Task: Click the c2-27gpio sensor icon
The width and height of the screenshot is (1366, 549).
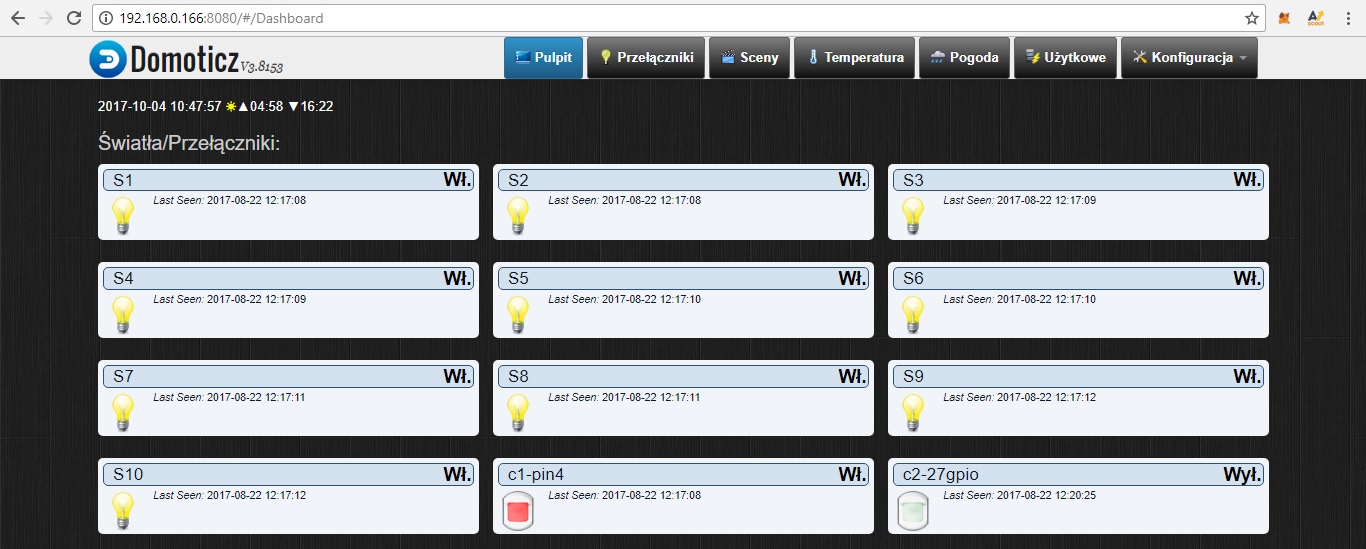Action: [912, 511]
